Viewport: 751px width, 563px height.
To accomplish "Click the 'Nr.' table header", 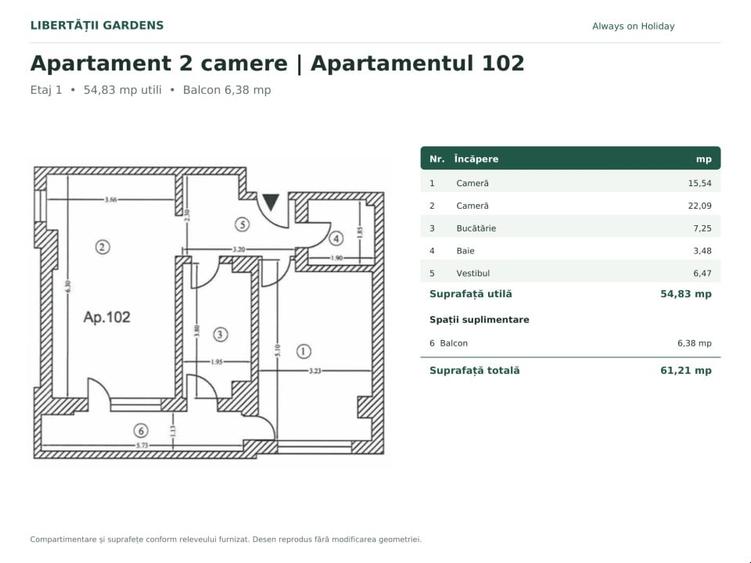I will 437,159.
